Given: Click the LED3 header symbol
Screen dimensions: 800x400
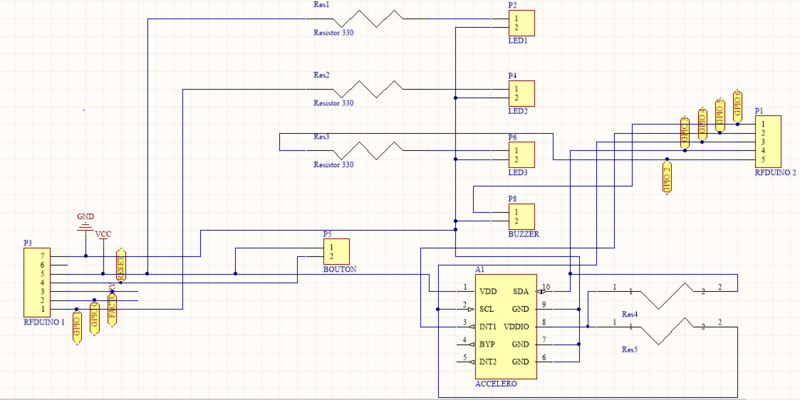Looking at the screenshot, I should point(521,155).
